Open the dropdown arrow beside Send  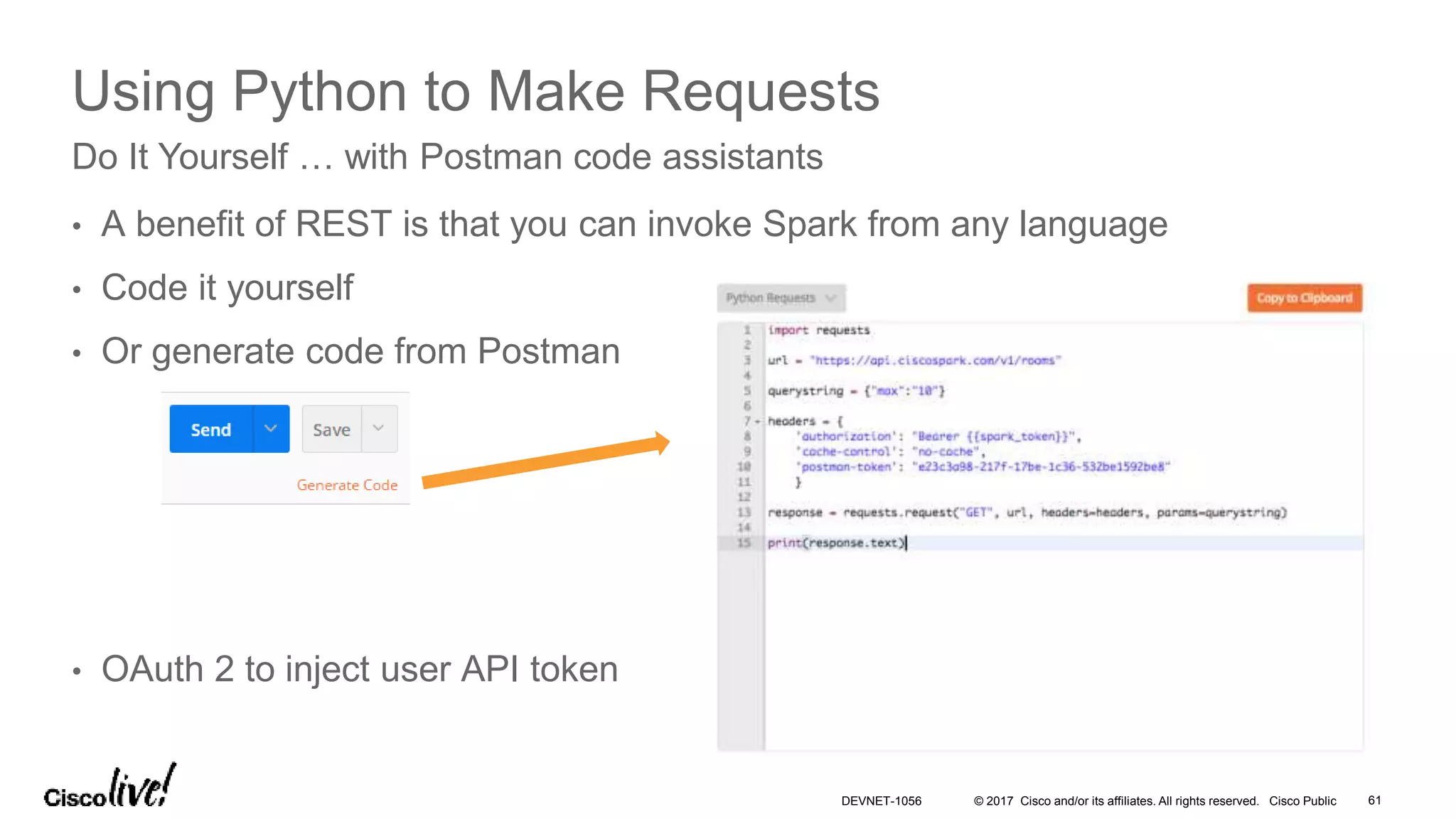pyautogui.click(x=271, y=429)
